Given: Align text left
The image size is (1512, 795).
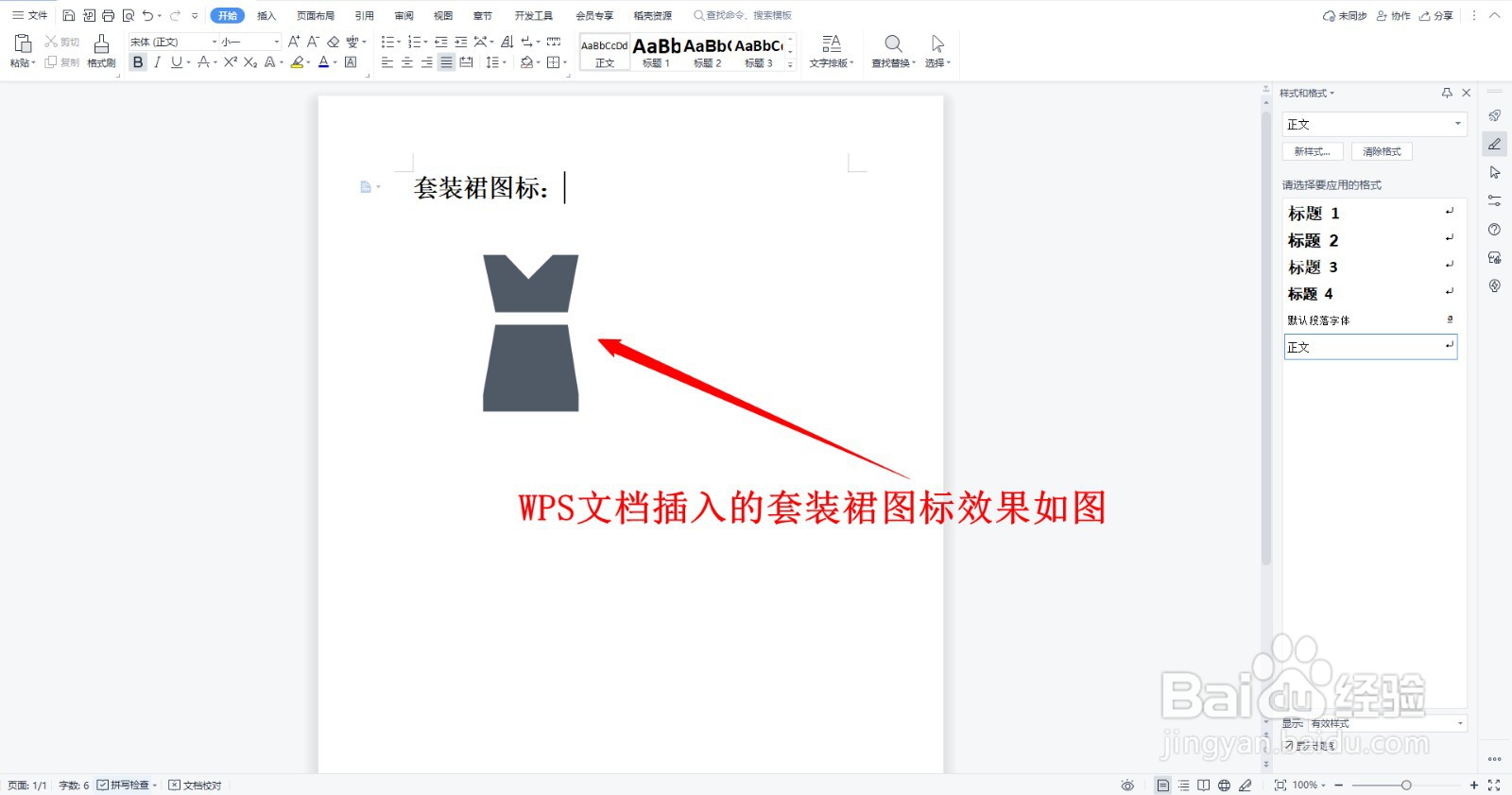Looking at the screenshot, I should (x=387, y=62).
